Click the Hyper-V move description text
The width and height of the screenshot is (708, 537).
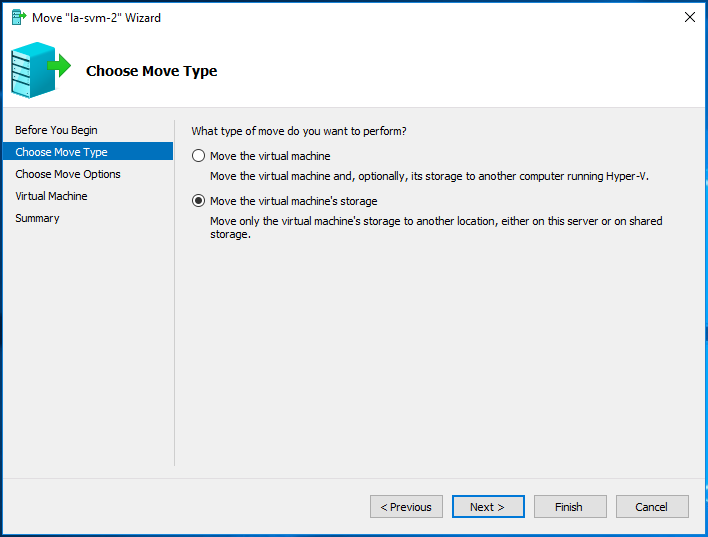point(429,176)
